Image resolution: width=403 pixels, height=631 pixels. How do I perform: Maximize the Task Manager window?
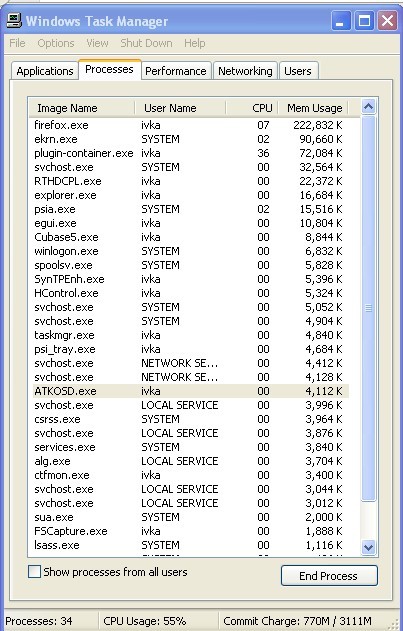[364, 21]
